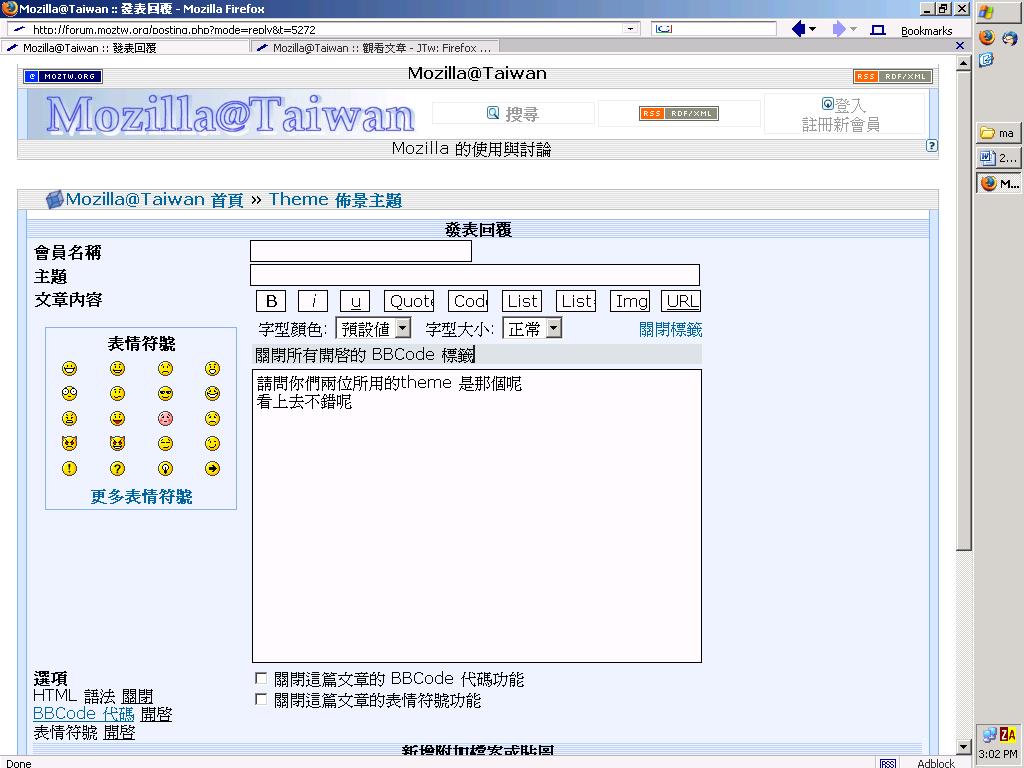This screenshot has width=1024, height=768.
Task: Open the ZoneAlarm tray icon
Action: 1008,735
